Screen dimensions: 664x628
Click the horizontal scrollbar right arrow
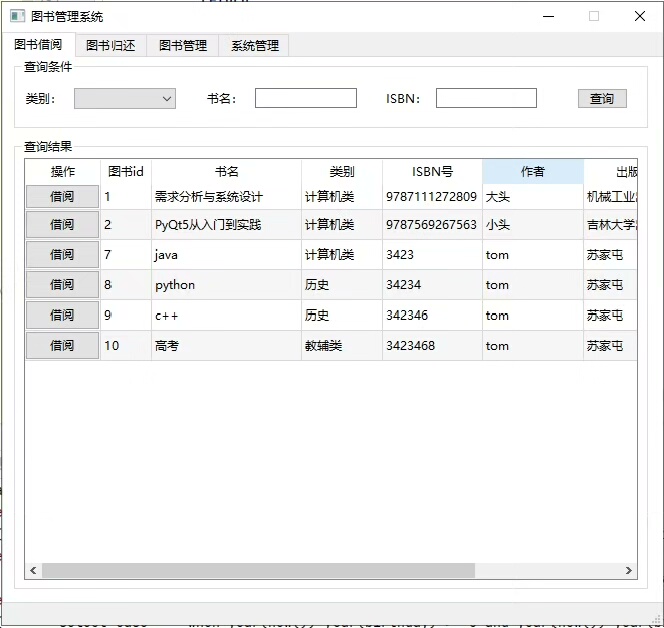(x=629, y=570)
